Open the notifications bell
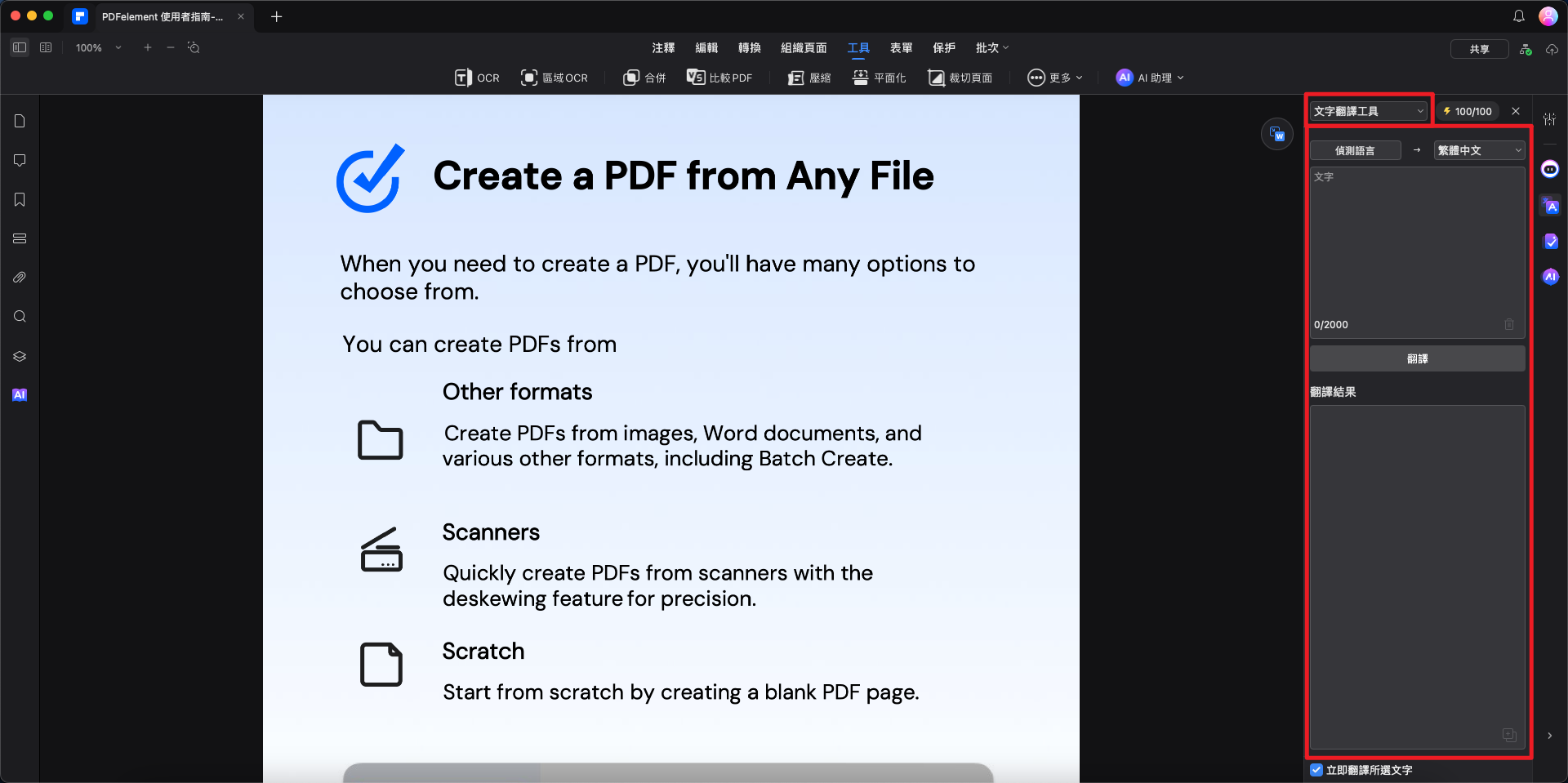Viewport: 1568px width, 783px height. point(1519,16)
